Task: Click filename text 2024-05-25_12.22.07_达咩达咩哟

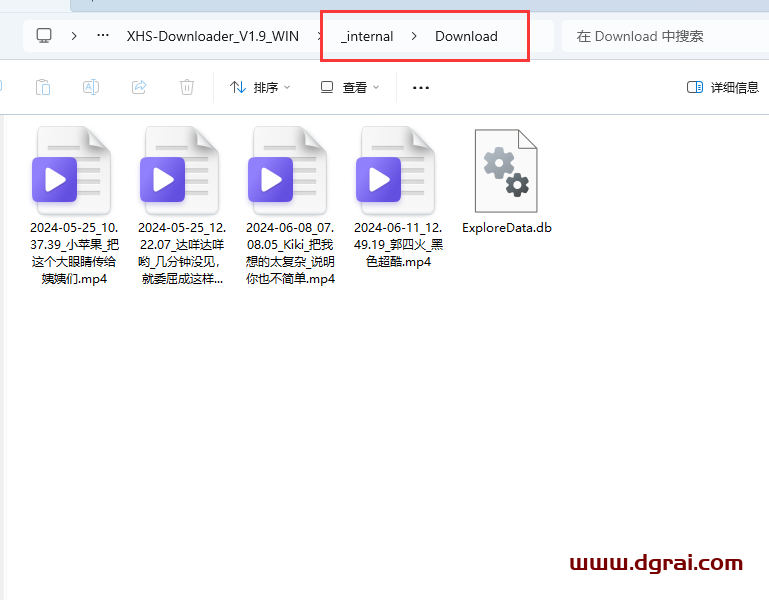Action: (182, 253)
